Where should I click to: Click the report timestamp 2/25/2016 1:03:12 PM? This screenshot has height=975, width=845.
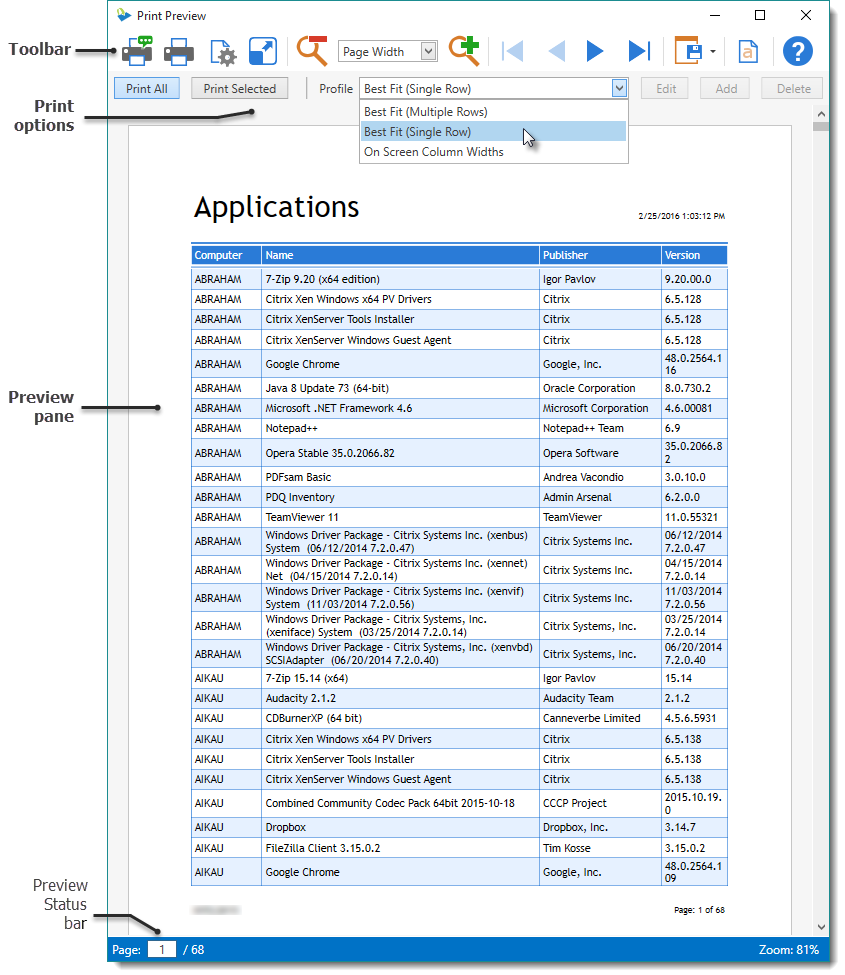(681, 216)
